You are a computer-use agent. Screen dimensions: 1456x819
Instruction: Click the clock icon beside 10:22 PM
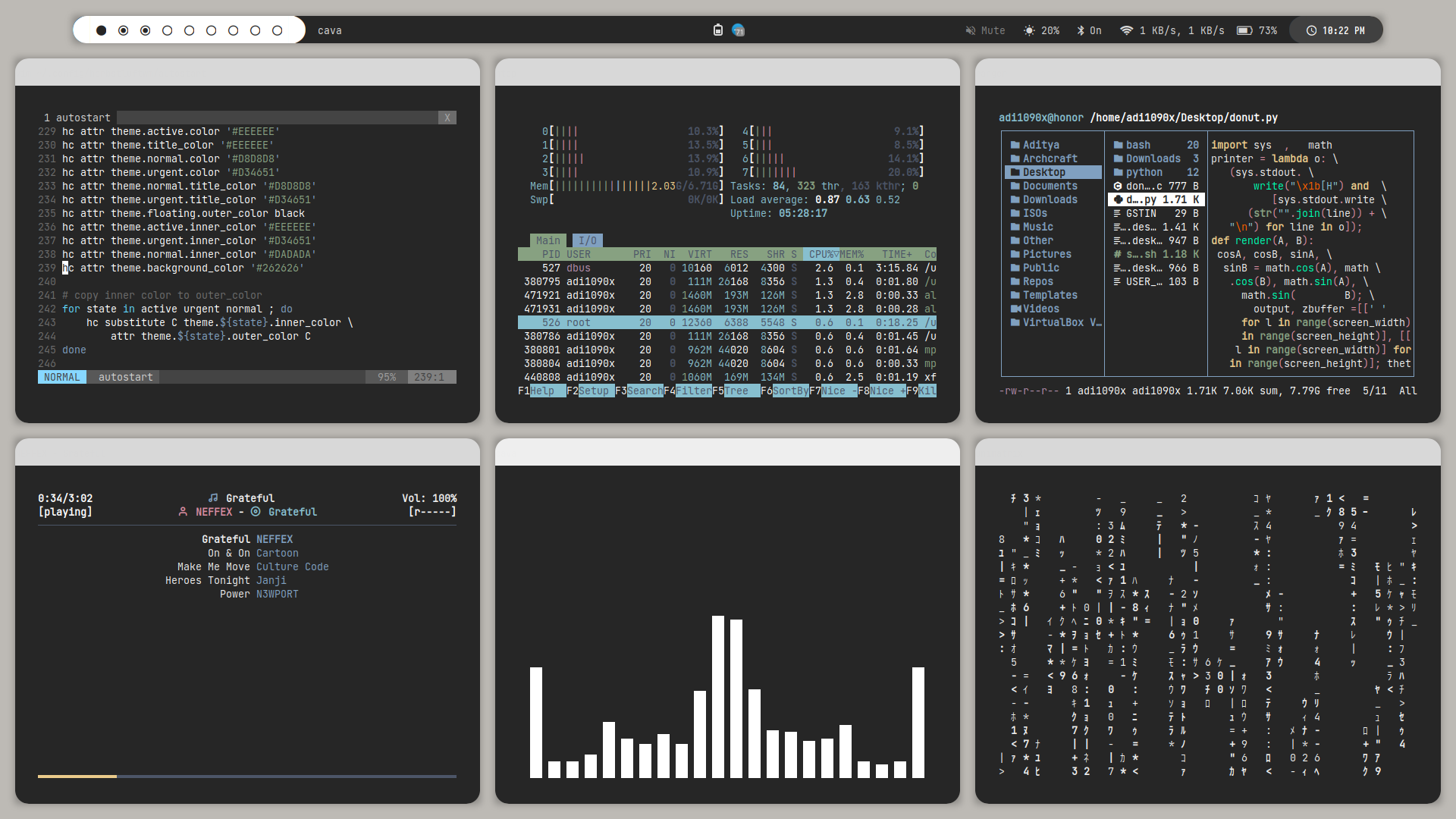[x=1311, y=30]
